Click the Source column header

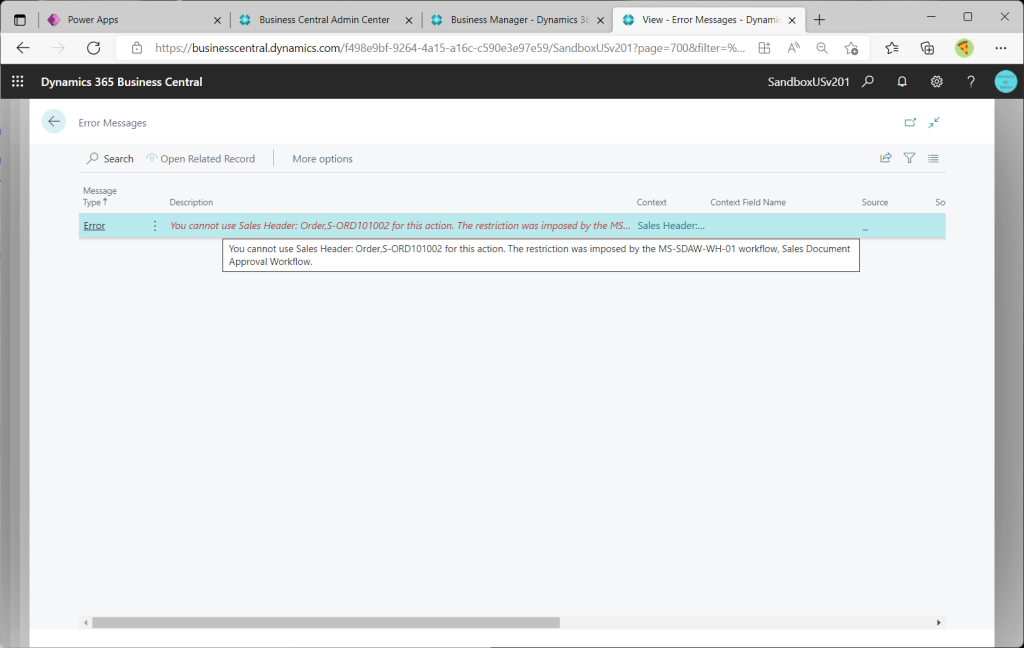click(874, 202)
